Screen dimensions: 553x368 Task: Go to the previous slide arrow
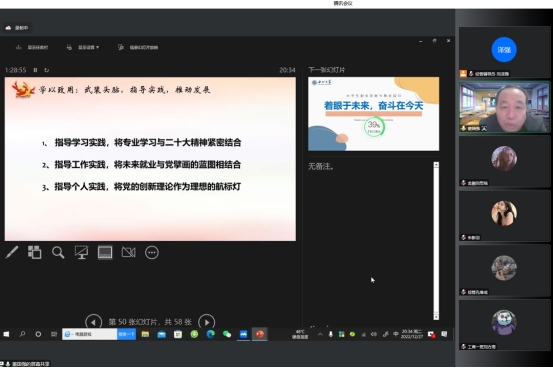93,322
